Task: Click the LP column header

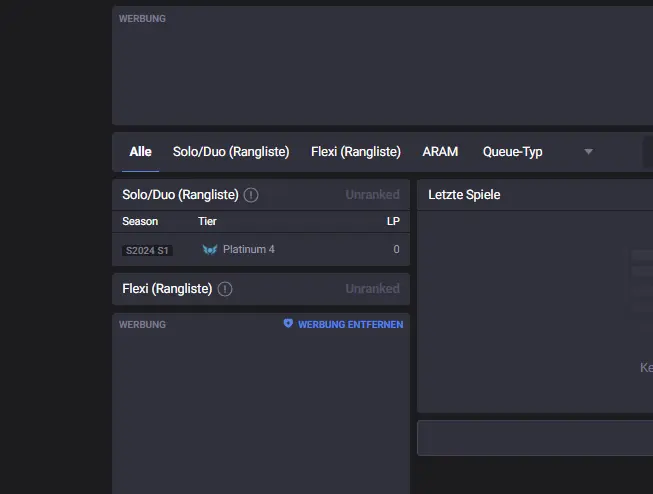Action: (393, 221)
